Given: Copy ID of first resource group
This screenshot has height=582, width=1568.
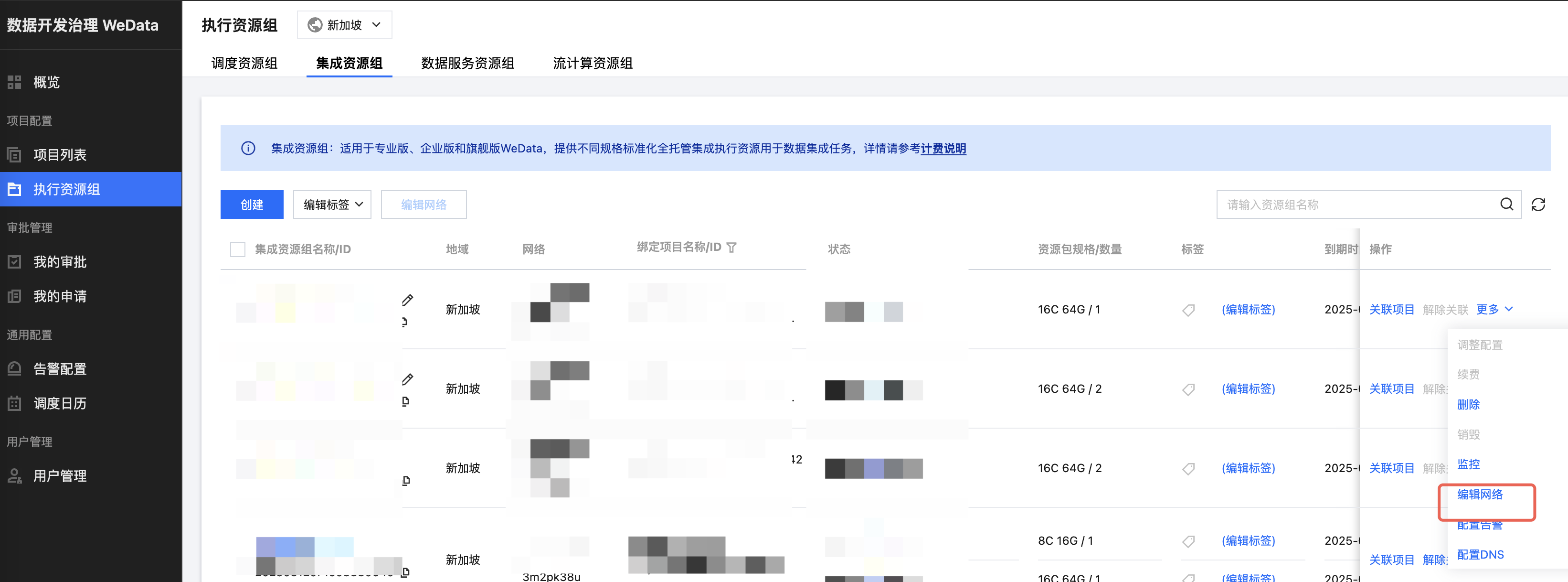Looking at the screenshot, I should (405, 322).
